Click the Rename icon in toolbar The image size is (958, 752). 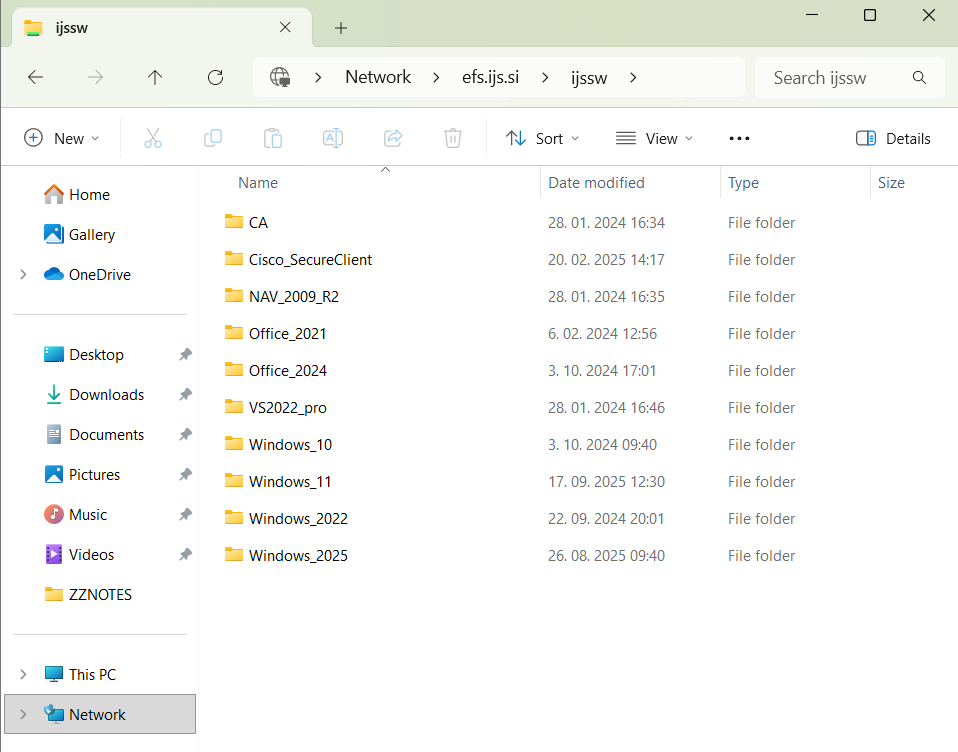point(333,139)
